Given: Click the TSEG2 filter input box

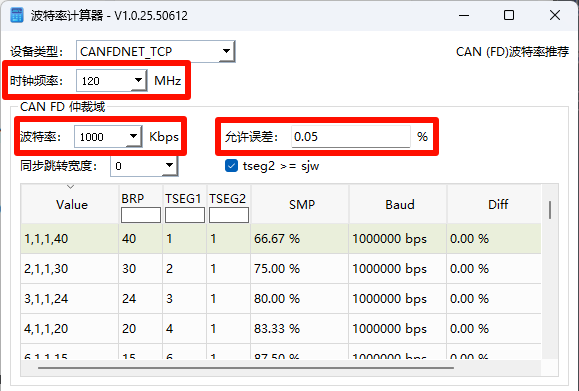Looking at the screenshot, I should tap(229, 215).
